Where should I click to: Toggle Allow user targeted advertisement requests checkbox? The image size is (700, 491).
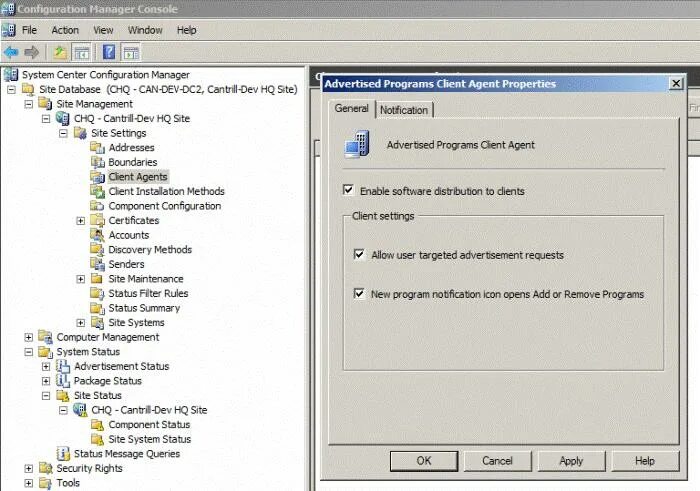359,254
